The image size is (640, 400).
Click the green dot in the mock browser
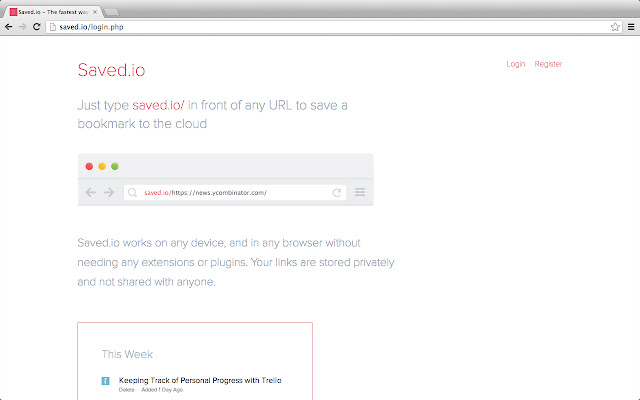[115, 166]
